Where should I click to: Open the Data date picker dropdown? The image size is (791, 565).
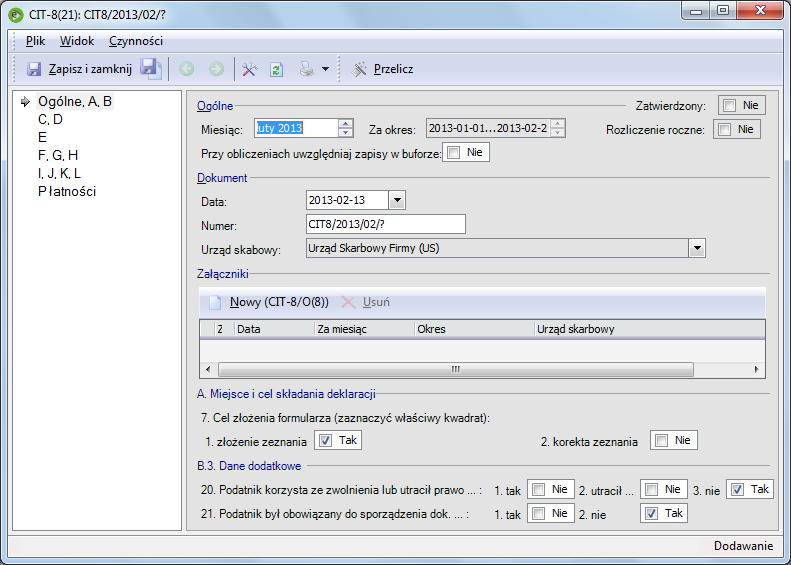tap(397, 200)
